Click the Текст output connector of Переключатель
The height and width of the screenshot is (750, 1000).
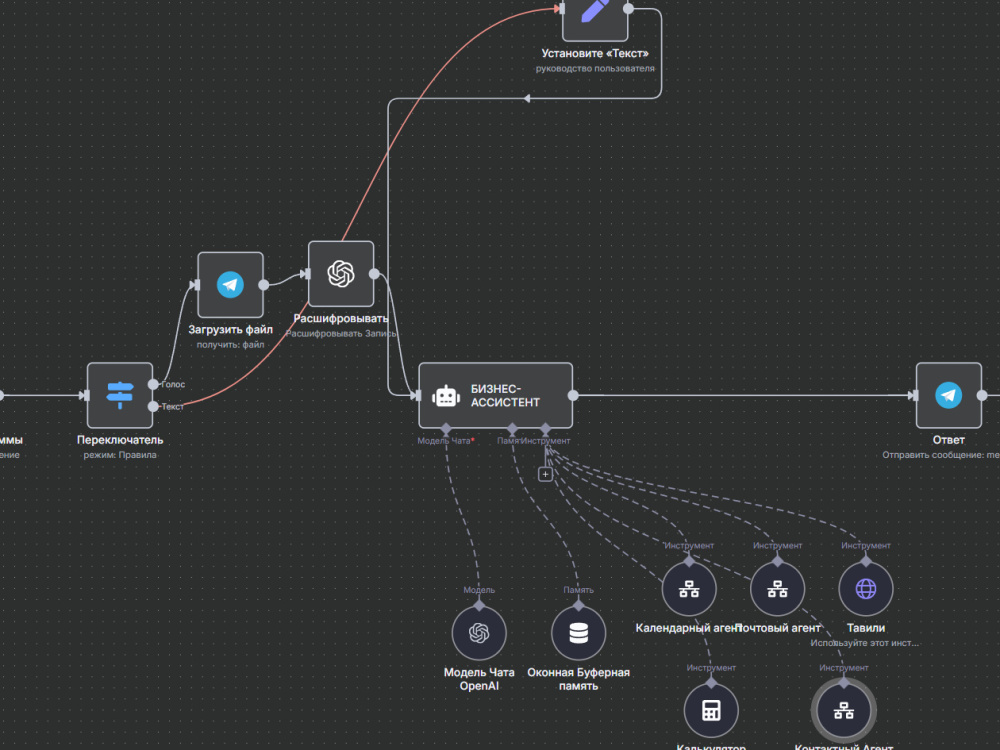(153, 406)
